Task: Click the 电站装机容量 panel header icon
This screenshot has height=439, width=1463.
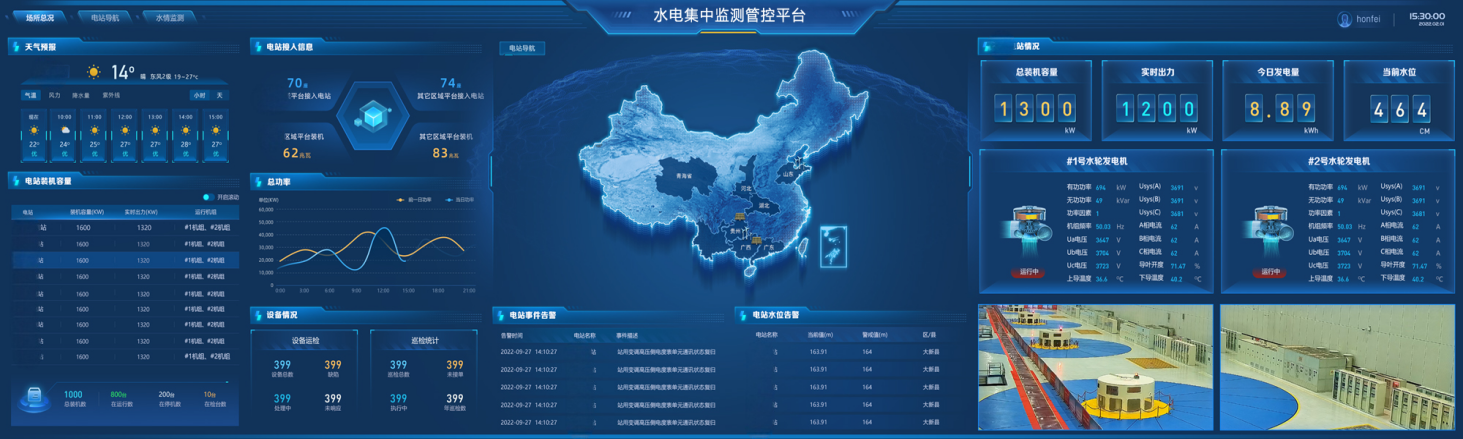Action: pos(16,181)
